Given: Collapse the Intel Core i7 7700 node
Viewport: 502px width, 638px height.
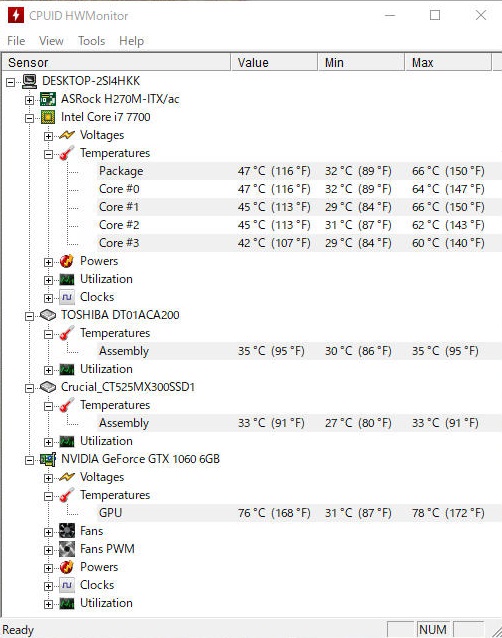Looking at the screenshot, I should [29, 118].
